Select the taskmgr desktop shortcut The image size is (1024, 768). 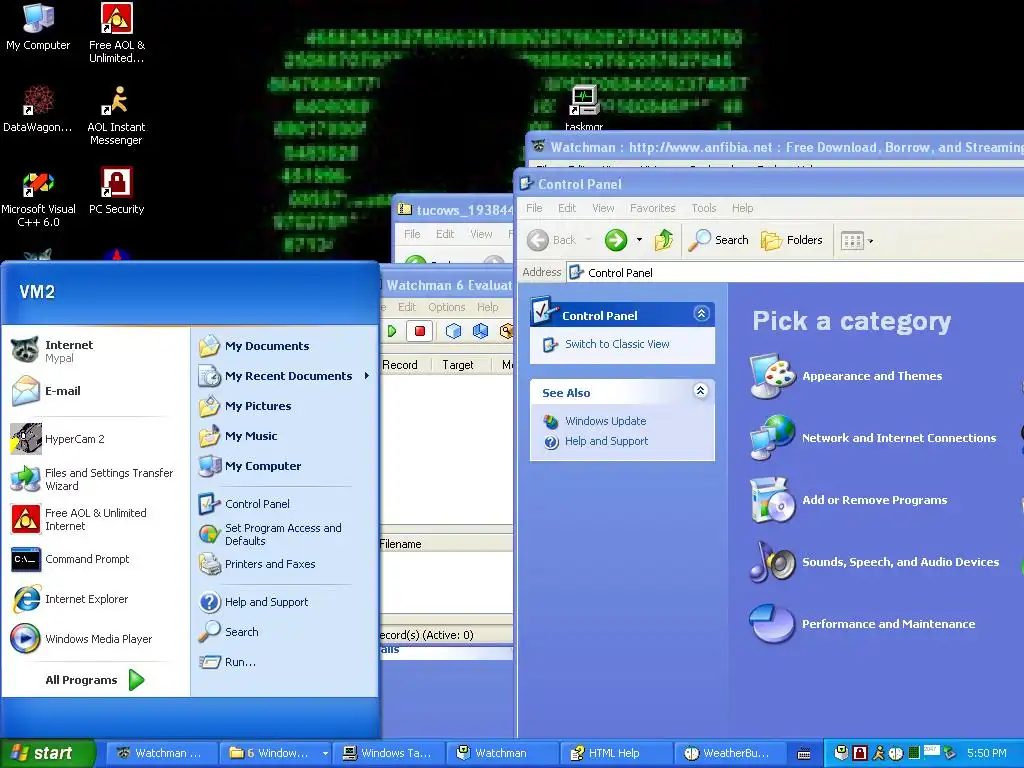pyautogui.click(x=584, y=108)
